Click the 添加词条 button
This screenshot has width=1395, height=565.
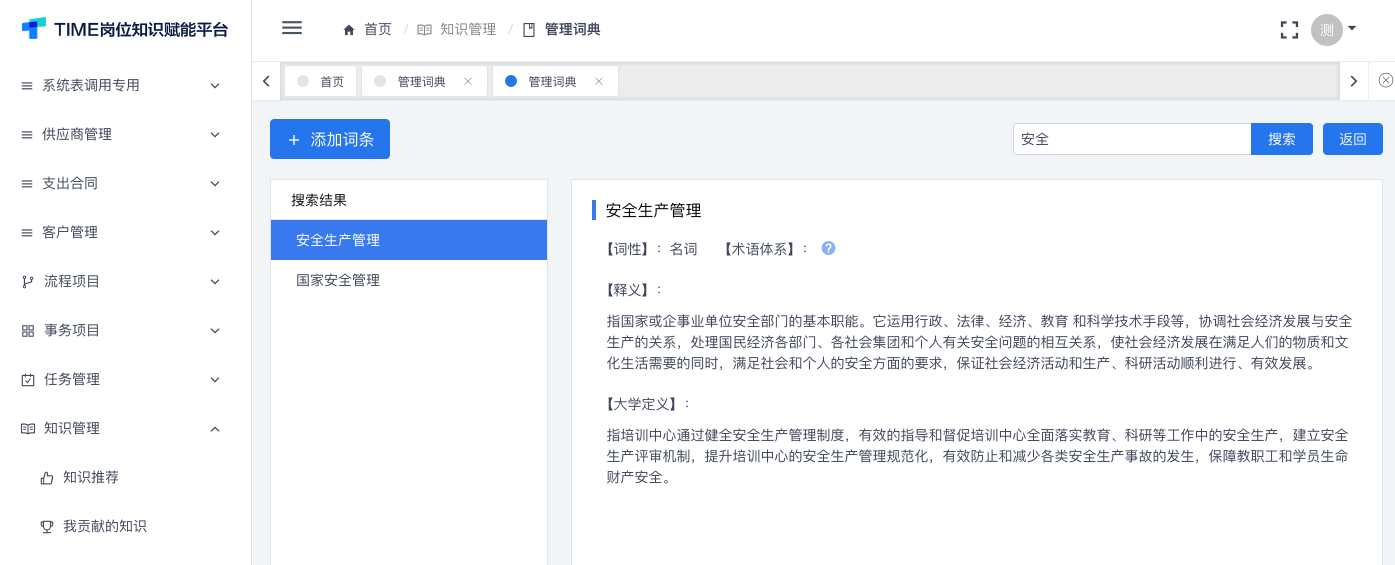point(330,139)
